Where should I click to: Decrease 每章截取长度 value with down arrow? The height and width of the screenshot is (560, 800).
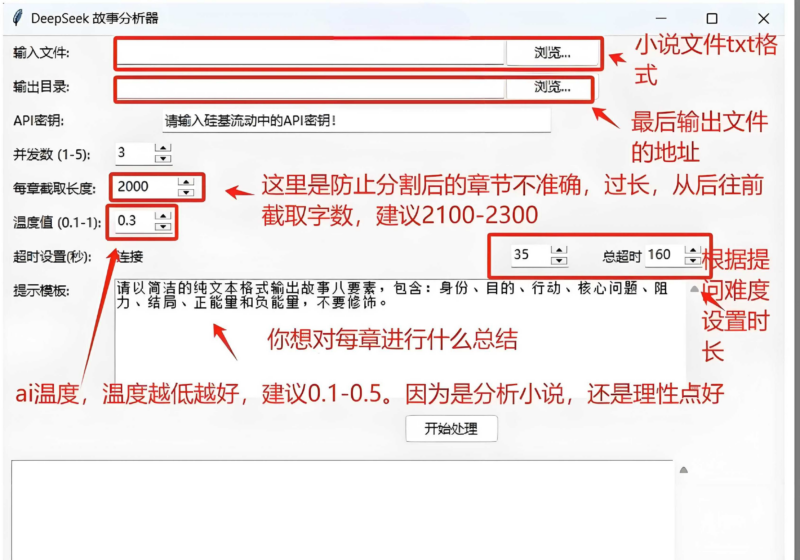[186, 192]
